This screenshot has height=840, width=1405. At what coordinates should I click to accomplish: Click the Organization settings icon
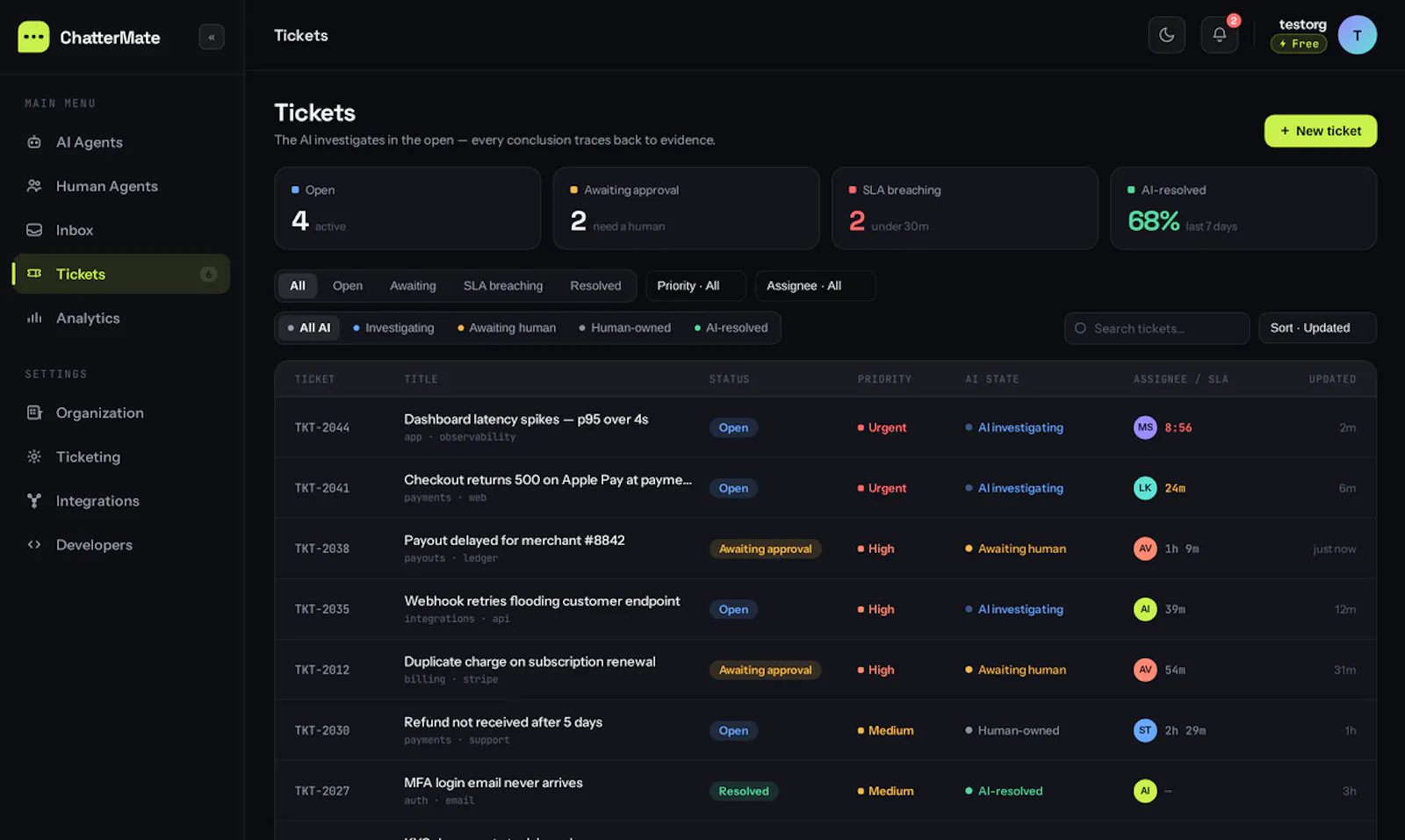pos(34,413)
